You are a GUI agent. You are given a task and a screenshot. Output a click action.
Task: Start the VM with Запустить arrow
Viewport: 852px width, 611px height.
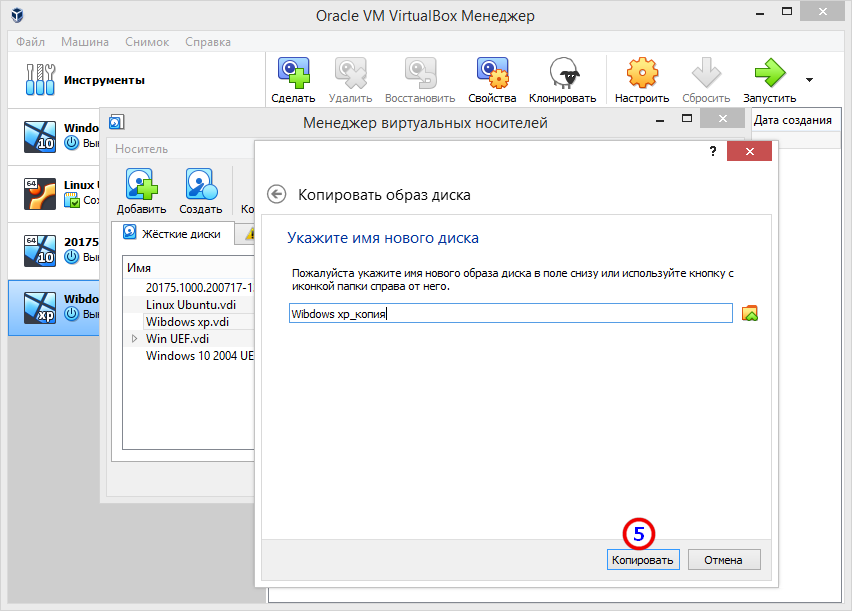click(x=770, y=73)
